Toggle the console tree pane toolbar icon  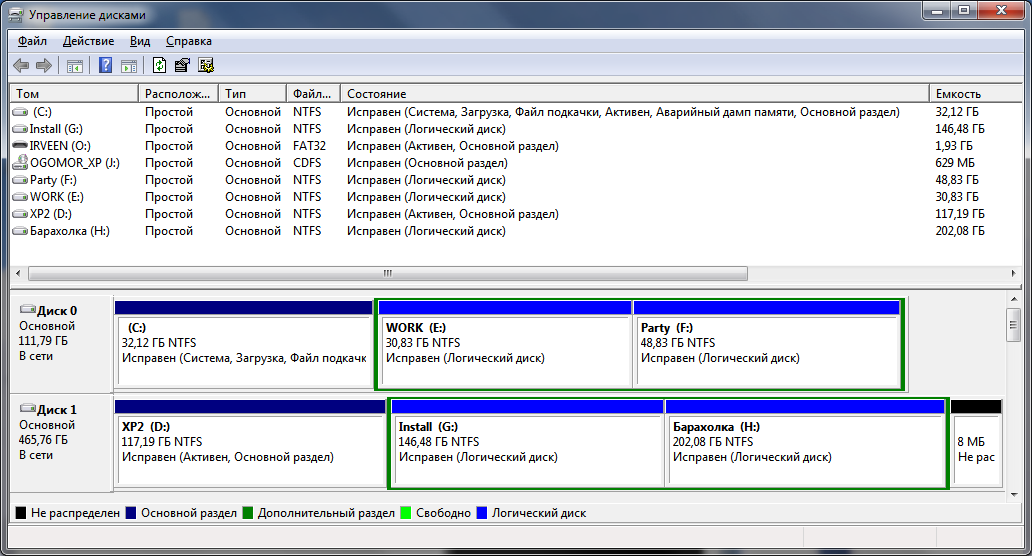pyautogui.click(x=74, y=66)
